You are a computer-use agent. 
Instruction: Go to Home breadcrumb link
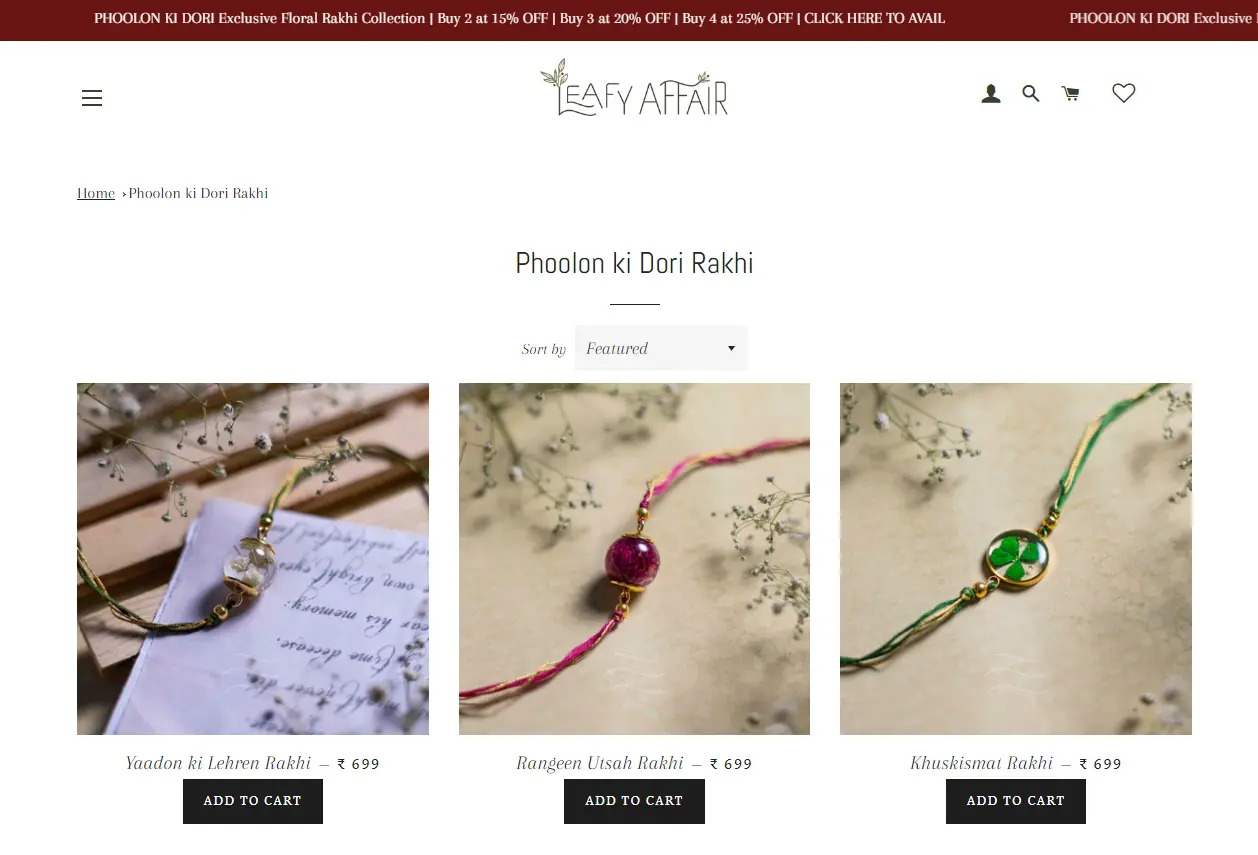[96, 193]
